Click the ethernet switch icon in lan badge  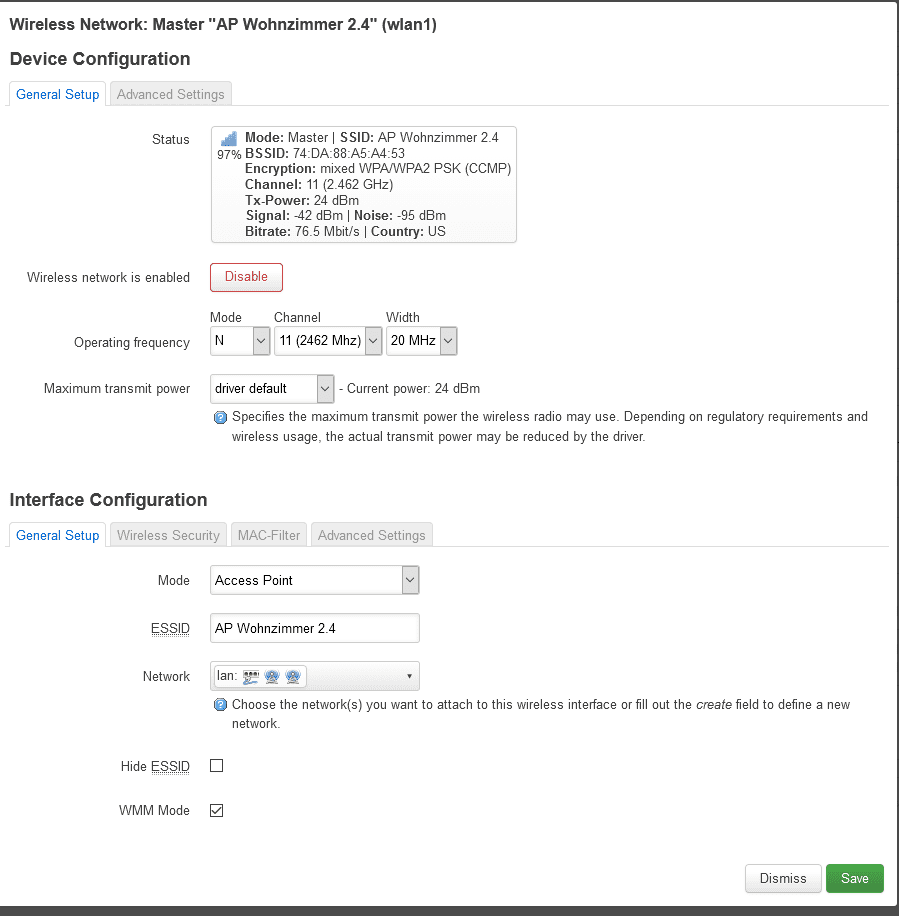click(x=251, y=677)
